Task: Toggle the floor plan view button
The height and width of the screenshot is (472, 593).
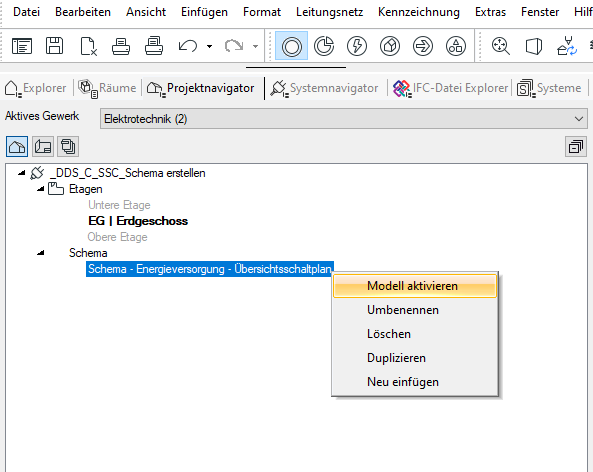Action: pos(43,146)
